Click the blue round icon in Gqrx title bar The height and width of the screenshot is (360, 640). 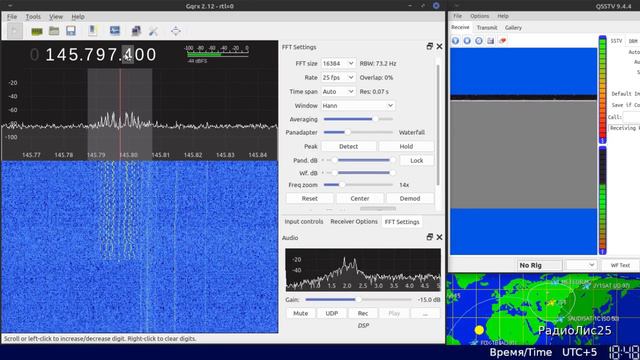(x=436, y=6)
